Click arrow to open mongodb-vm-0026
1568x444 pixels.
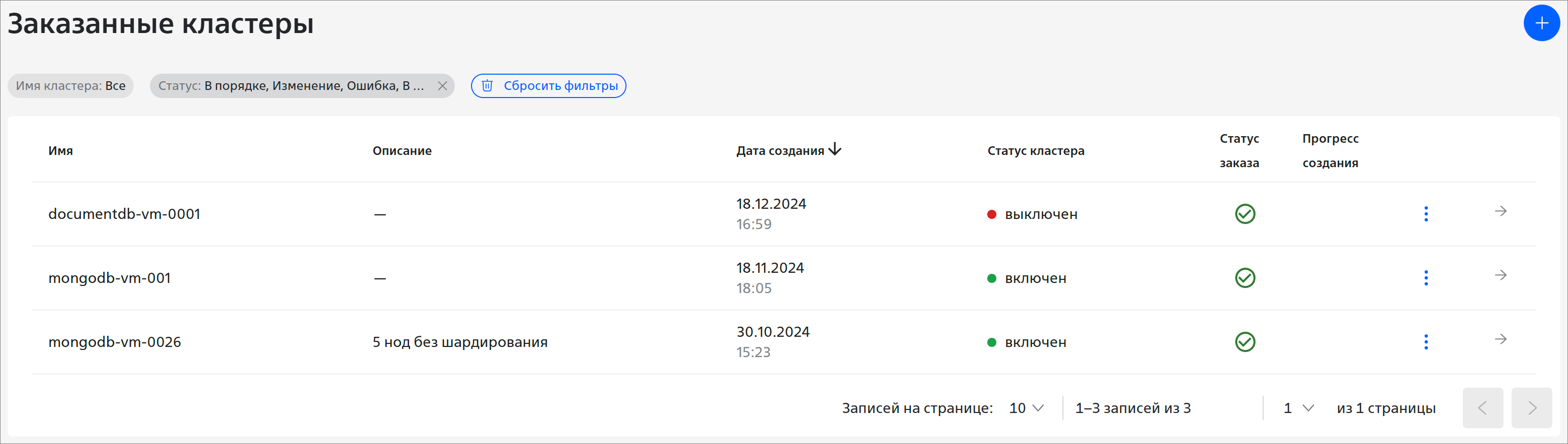pos(1501,339)
